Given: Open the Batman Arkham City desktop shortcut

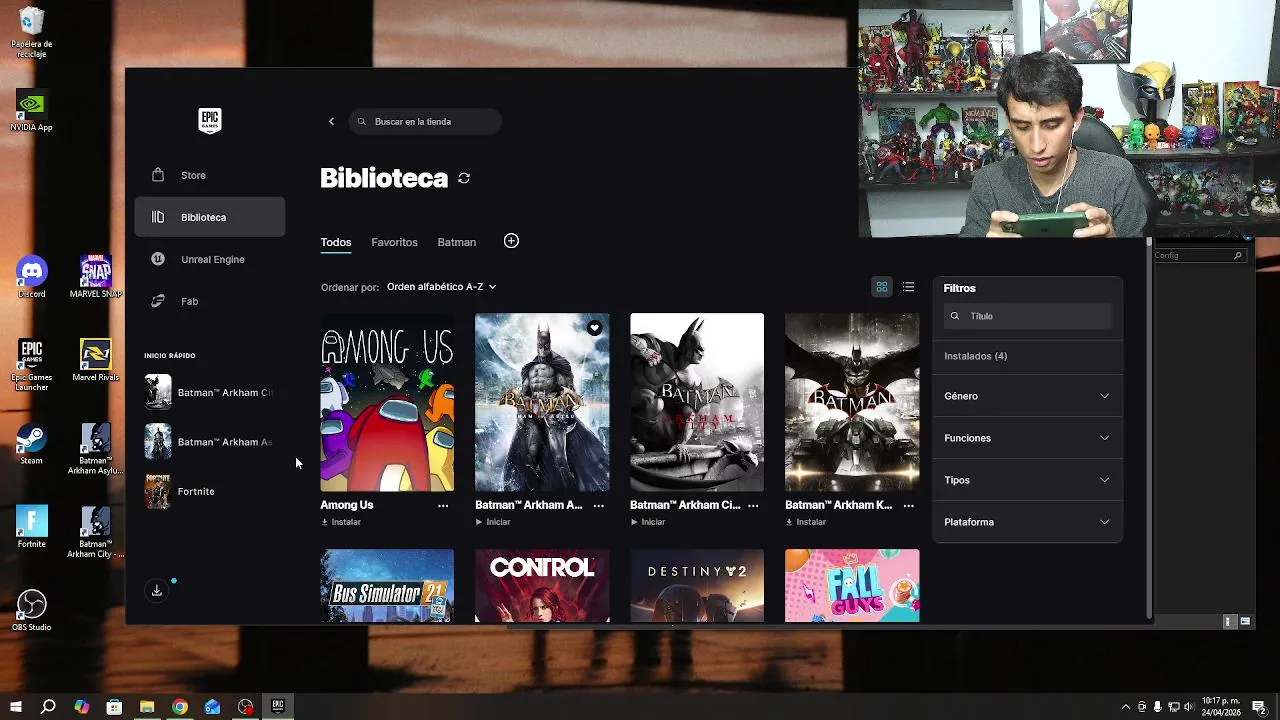Looking at the screenshot, I should point(96,533).
